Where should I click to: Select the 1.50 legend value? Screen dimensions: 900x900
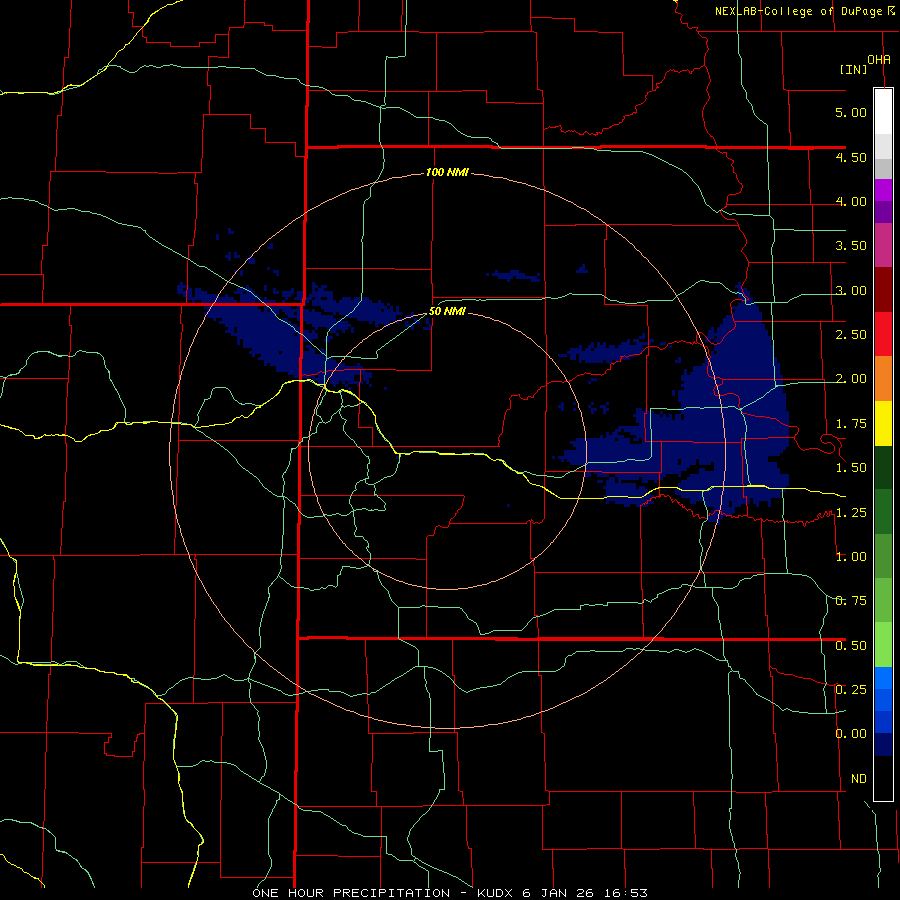click(851, 468)
